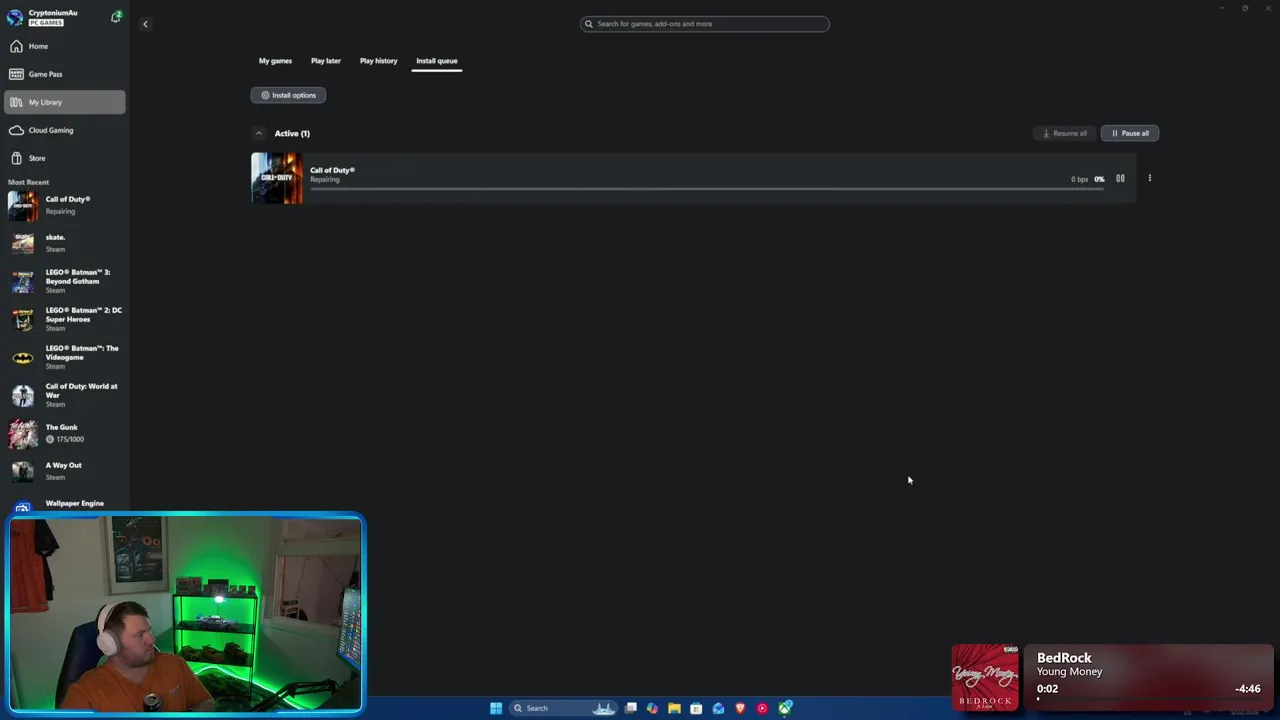The image size is (1280, 720).
Task: Pause the Call of Duty repair
Action: tap(1120, 179)
